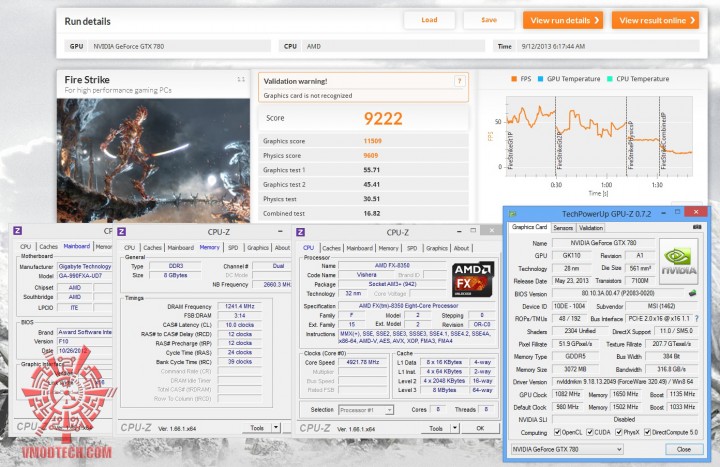Viewport: 720px width, 467px height.
Task: Click GPU-Z BIOS save chip icon
Action: click(692, 293)
